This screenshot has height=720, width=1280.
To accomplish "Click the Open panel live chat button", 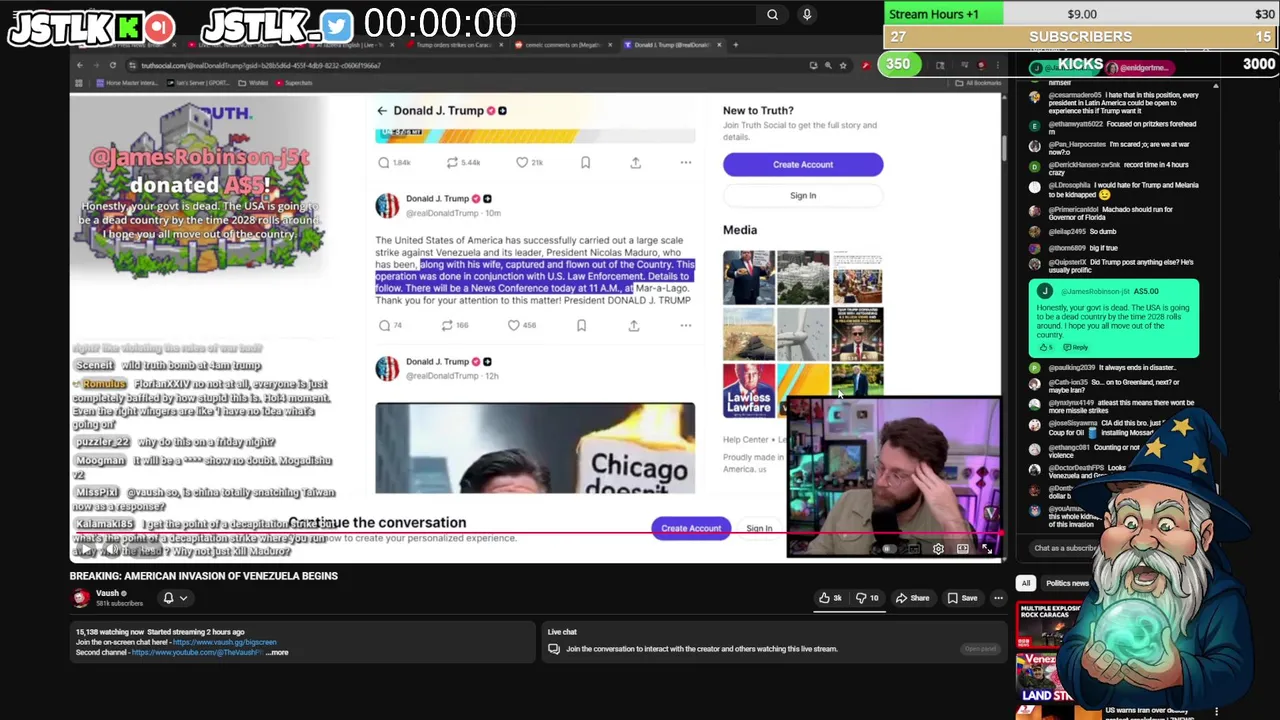I will click(x=980, y=649).
